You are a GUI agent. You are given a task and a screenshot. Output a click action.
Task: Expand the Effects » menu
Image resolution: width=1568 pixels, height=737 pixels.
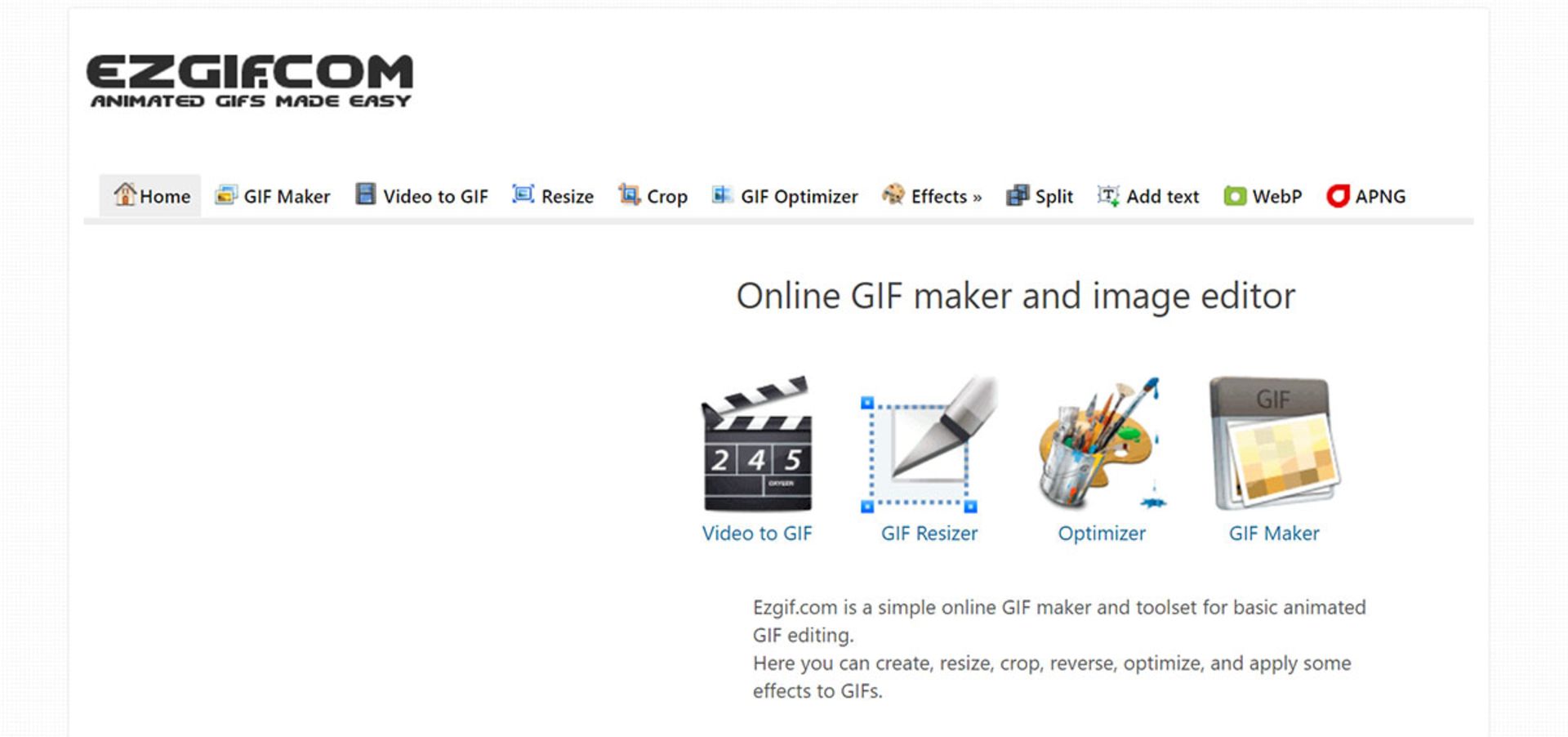coord(932,196)
